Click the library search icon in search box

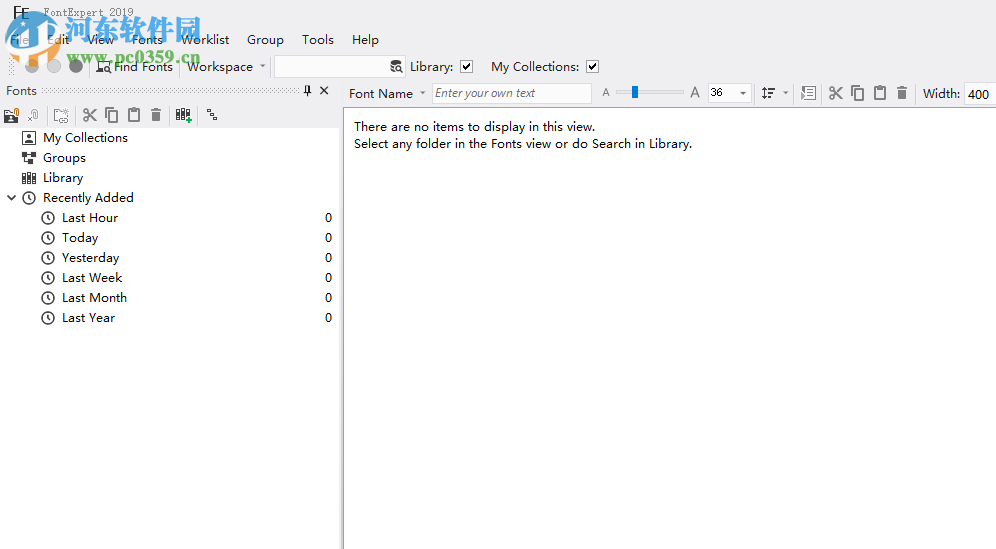(x=396, y=67)
